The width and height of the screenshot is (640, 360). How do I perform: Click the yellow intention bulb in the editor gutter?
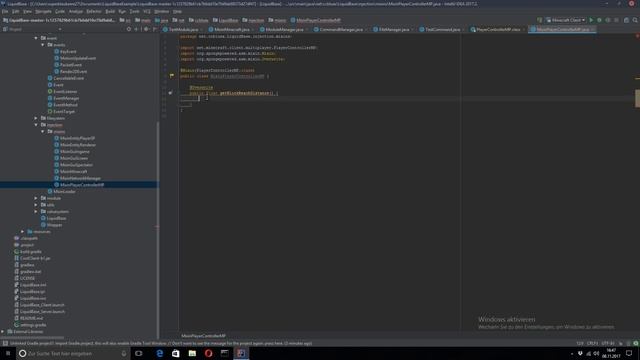pyautogui.click(x=172, y=76)
